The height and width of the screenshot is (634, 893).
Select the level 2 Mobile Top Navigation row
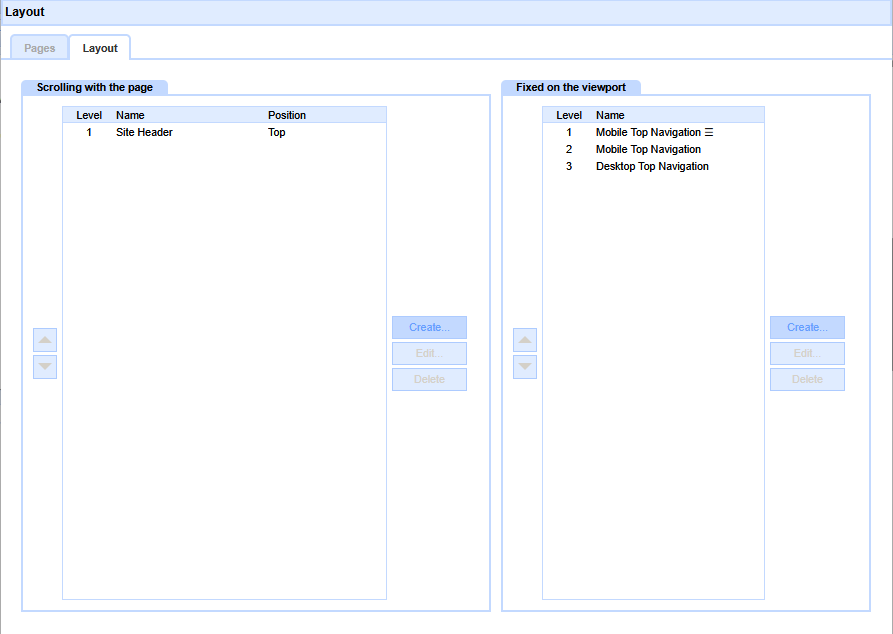648,149
